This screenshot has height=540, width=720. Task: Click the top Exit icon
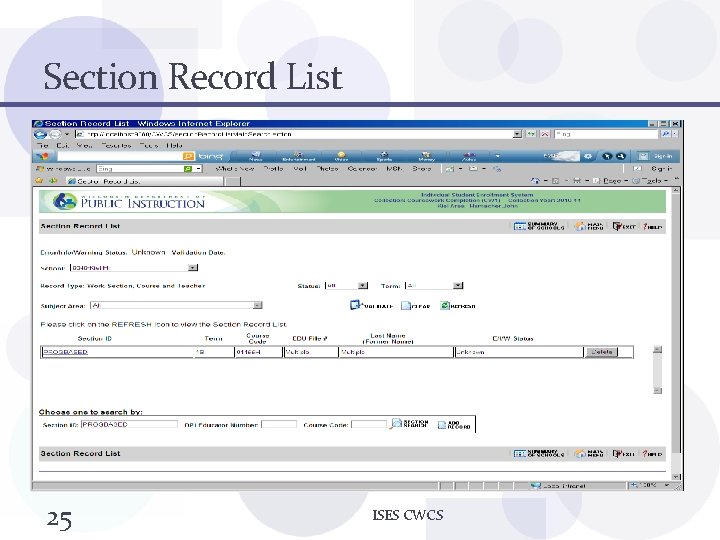[624, 226]
